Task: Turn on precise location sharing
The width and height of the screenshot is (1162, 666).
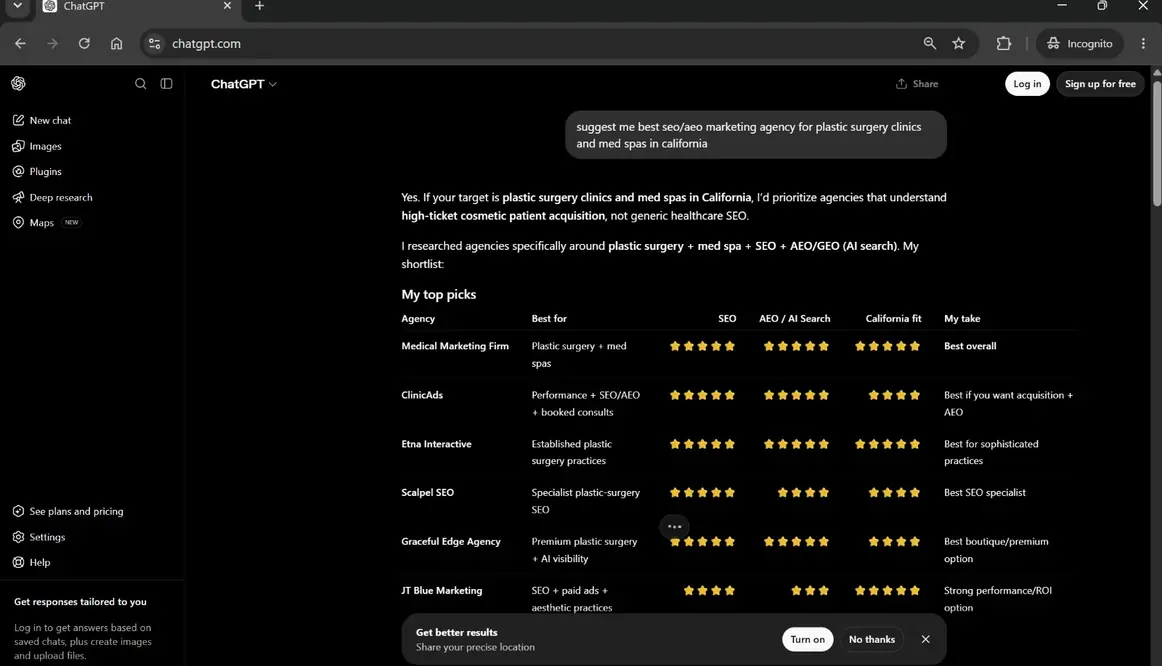Action: click(x=808, y=639)
